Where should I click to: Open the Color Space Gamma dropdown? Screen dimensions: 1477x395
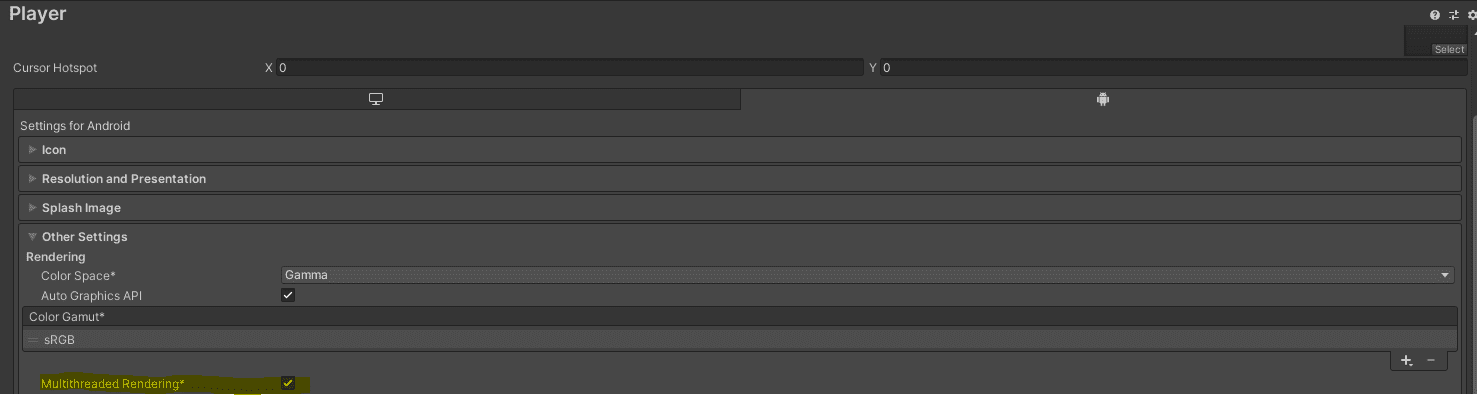coord(867,275)
